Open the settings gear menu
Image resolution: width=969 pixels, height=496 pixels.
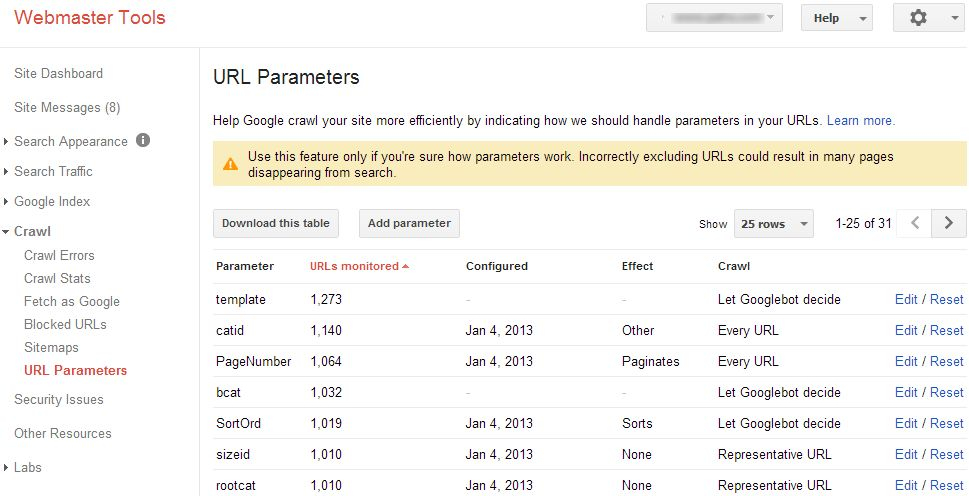tap(928, 18)
